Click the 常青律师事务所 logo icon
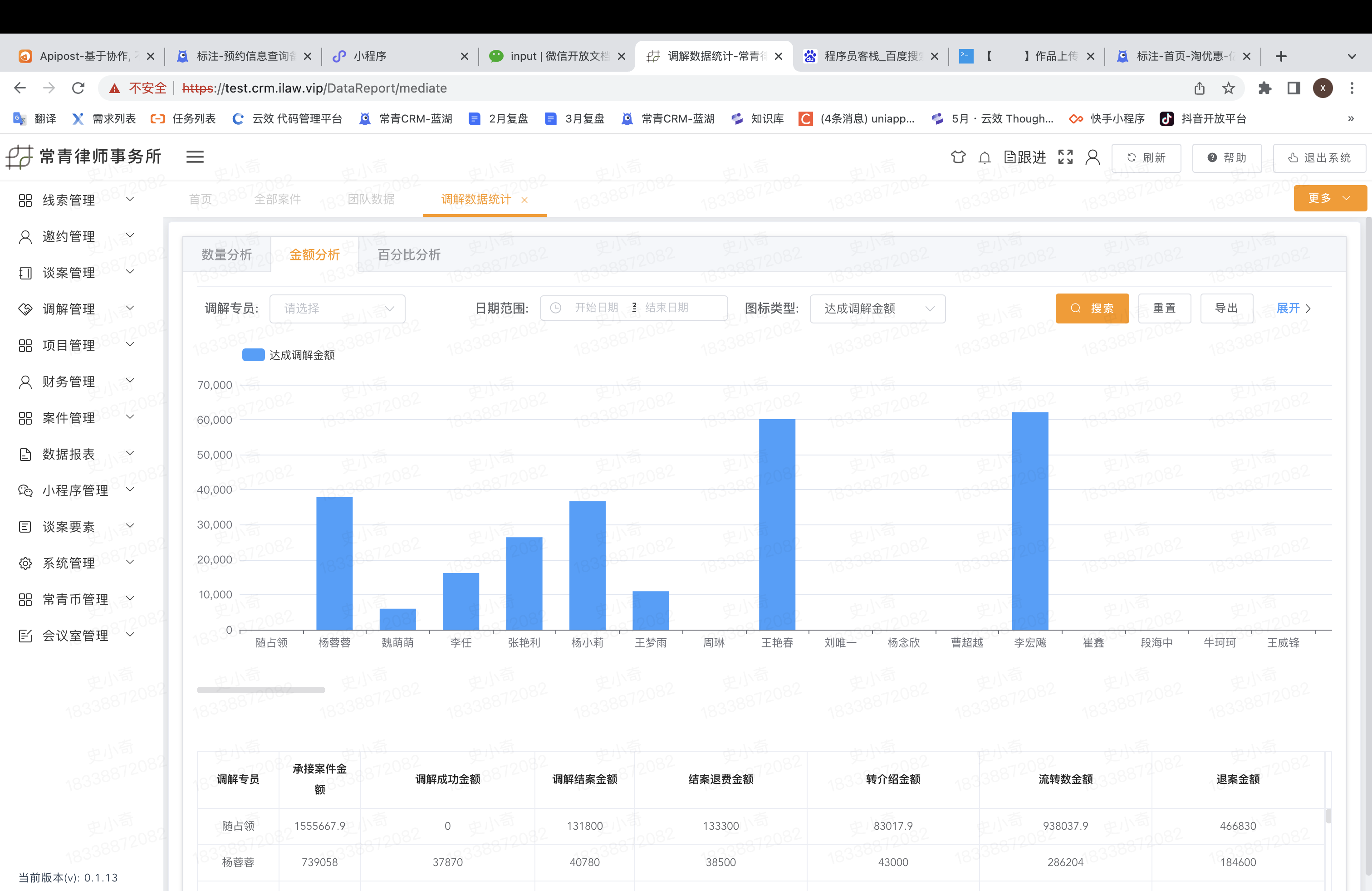The image size is (1372, 891). 19,156
